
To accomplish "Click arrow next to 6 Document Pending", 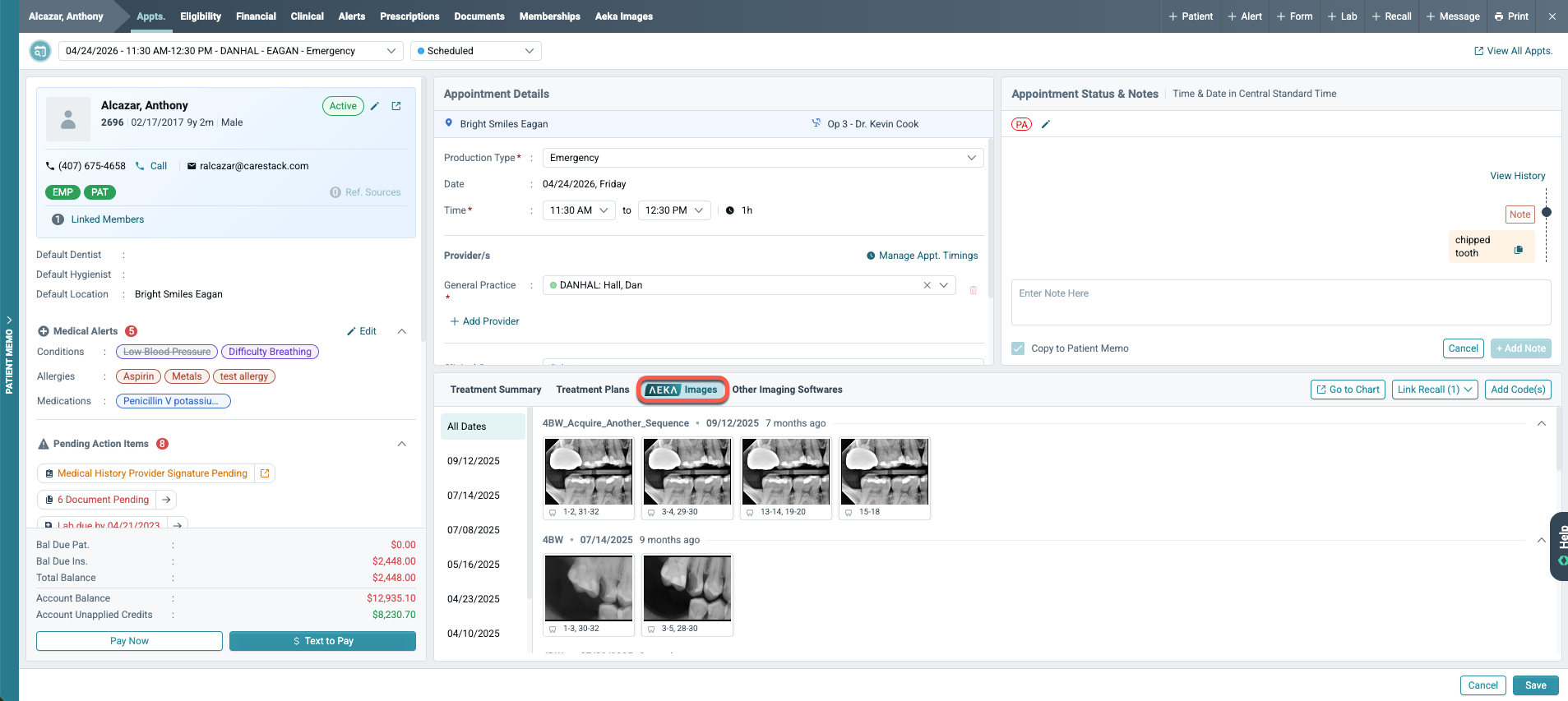I will point(166,500).
